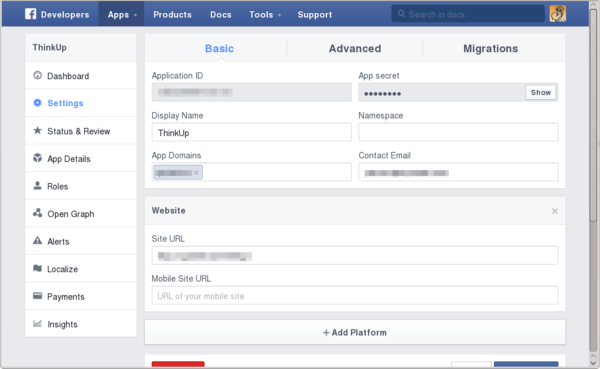This screenshot has width=600, height=369.
Task: Click the Settings gear icon
Action: 38,103
